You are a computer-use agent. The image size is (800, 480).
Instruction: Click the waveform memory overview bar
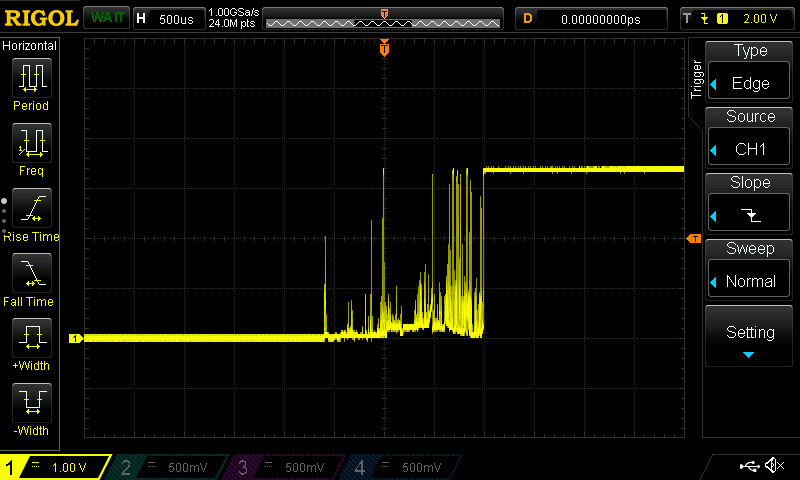pos(383,19)
